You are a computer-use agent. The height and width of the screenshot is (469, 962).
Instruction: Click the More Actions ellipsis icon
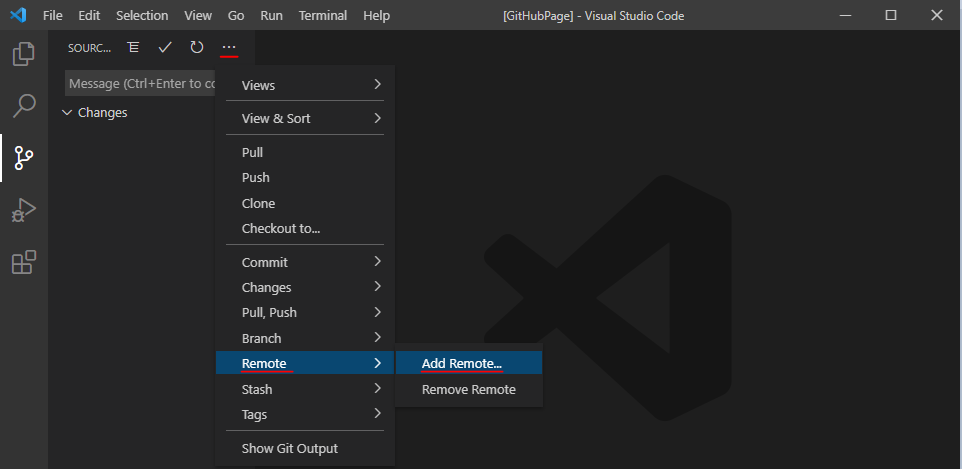[229, 47]
